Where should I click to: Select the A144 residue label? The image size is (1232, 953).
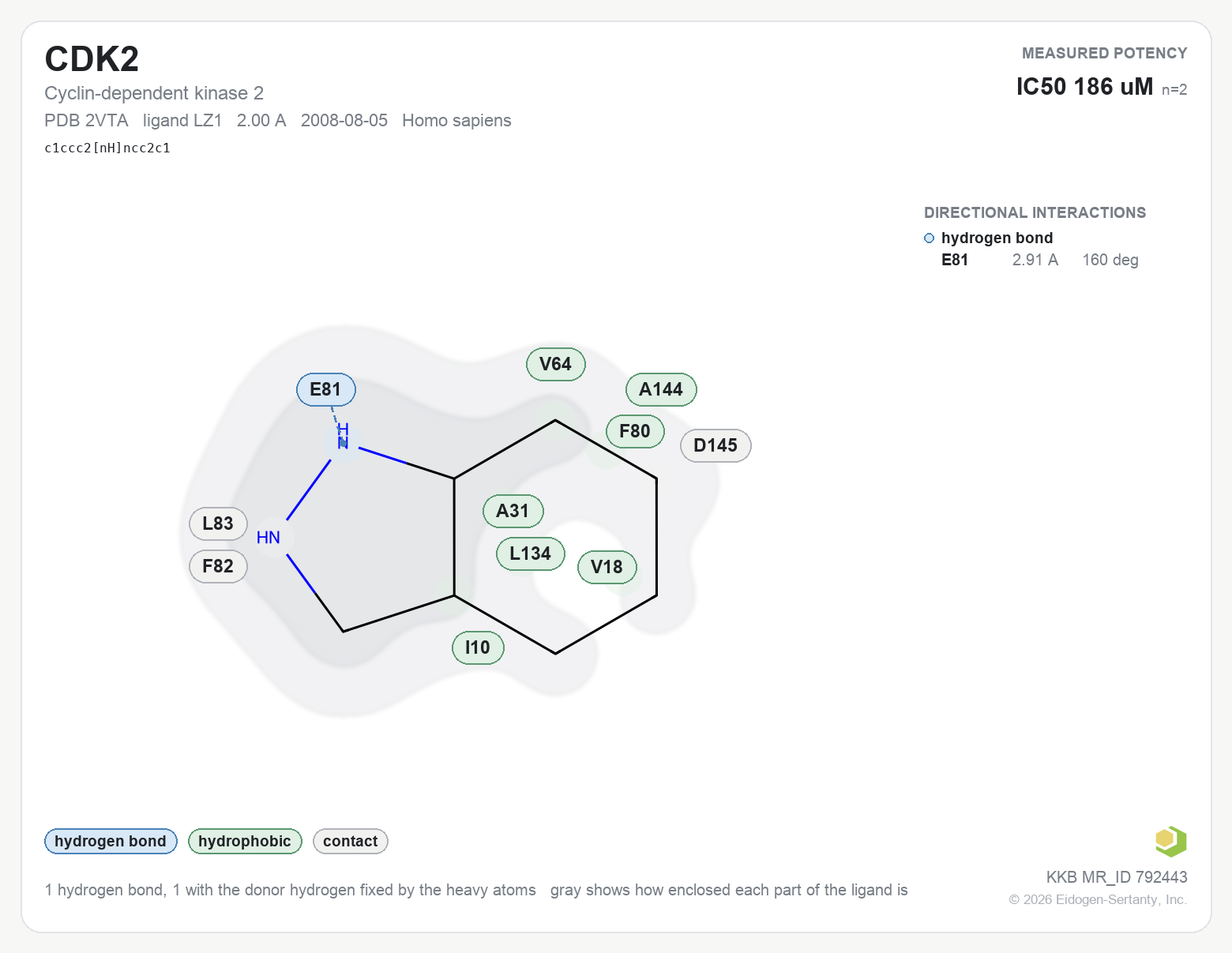661,389
